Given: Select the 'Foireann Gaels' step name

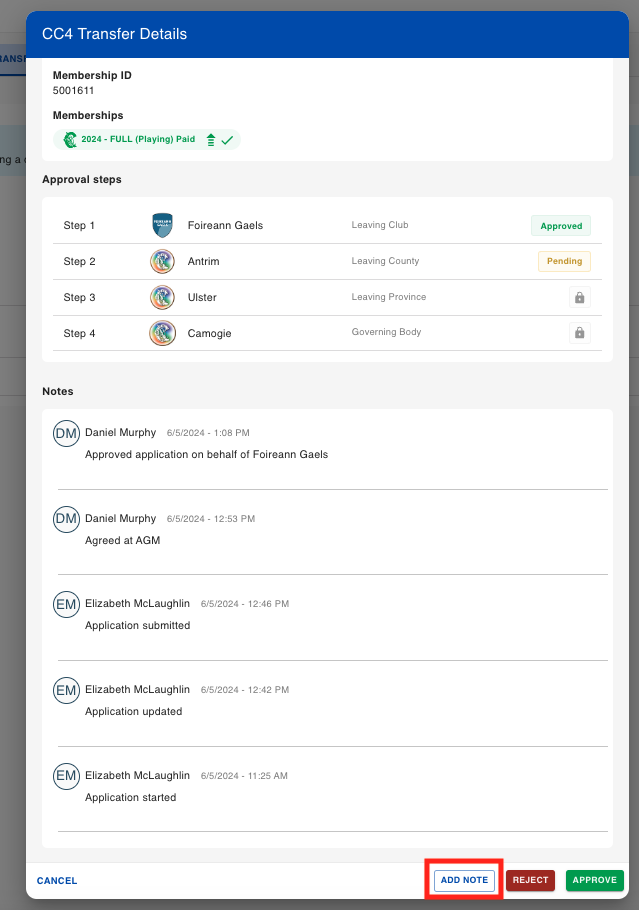Looking at the screenshot, I should click(x=225, y=225).
